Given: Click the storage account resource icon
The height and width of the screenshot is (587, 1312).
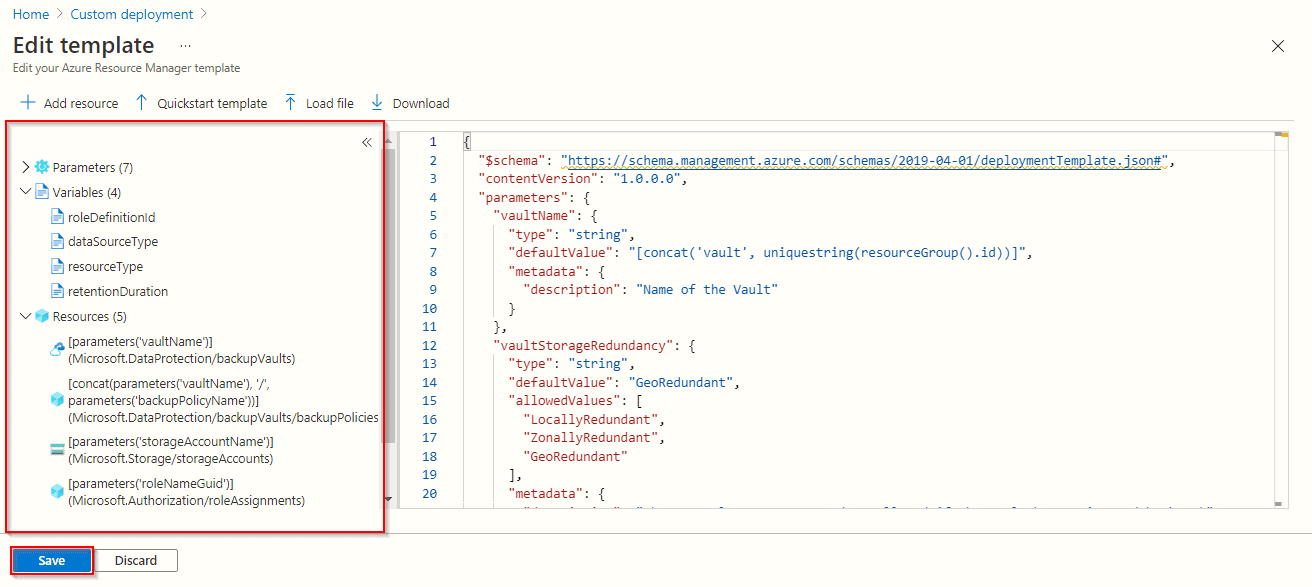Looking at the screenshot, I should [57, 450].
